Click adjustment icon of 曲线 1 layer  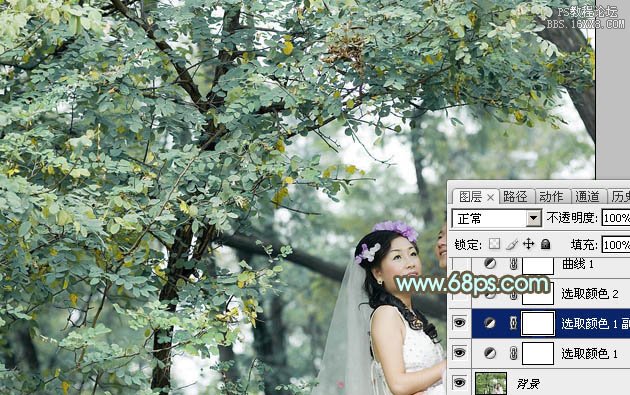[489, 264]
